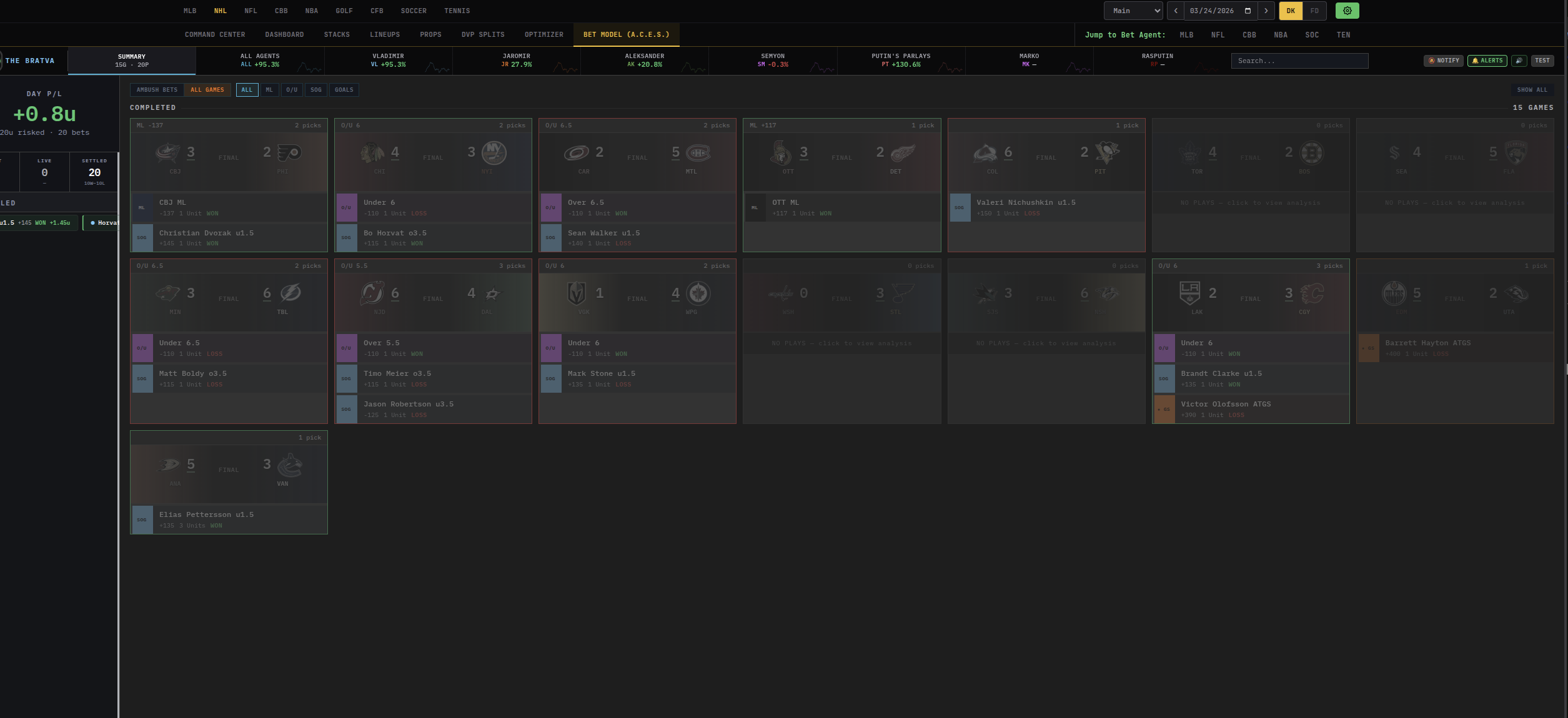Viewport: 1568px width, 718px height.
Task: Click the SOG badge on Elias Pettersson pick
Action: tap(142, 519)
